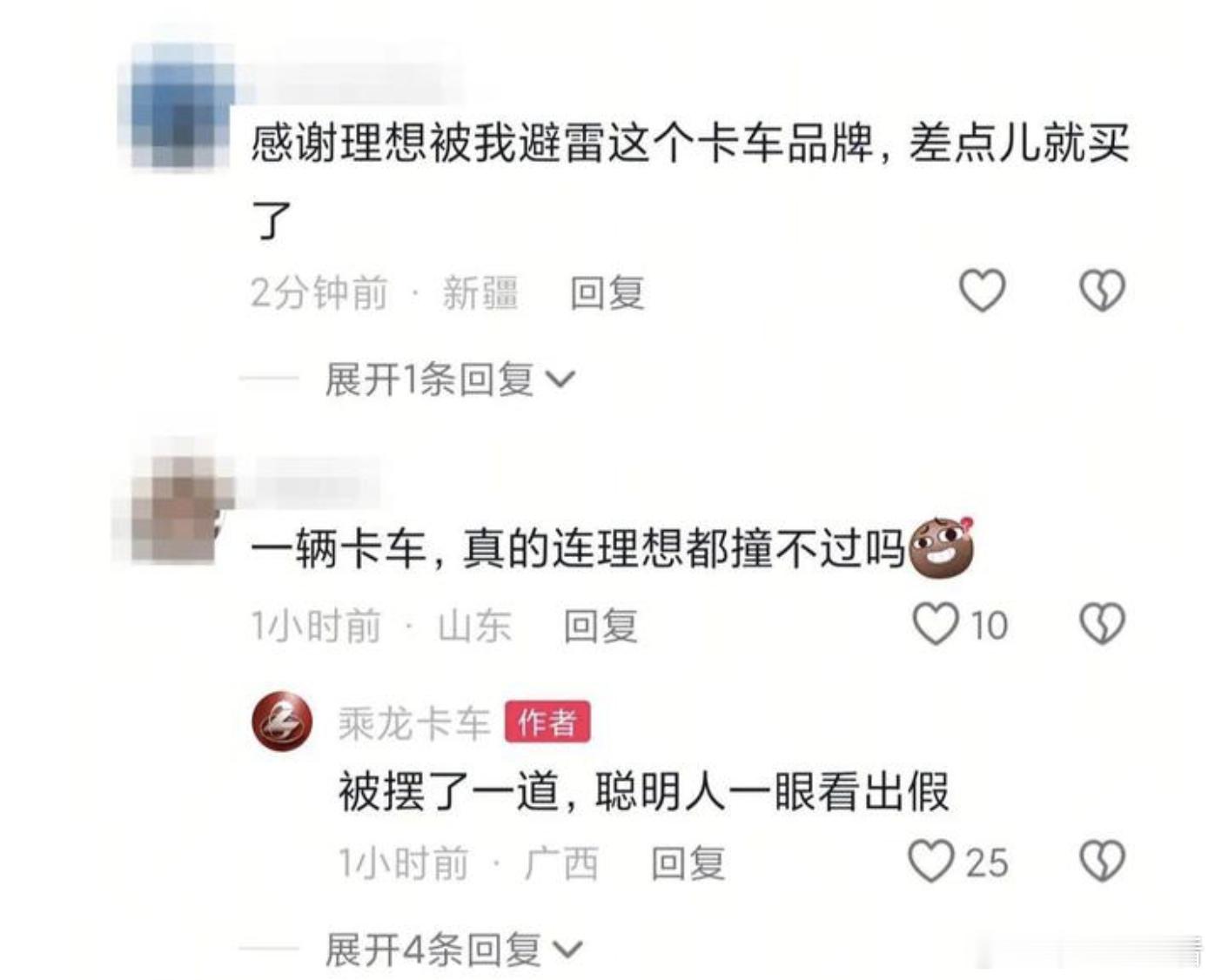Dislike the Shandong comment with broken heart
The image size is (1215, 980).
point(1103,624)
